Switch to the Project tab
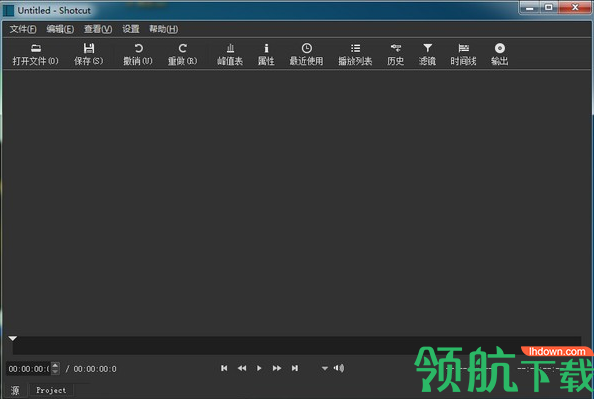Screen dimensions: 594x399 pos(51,390)
